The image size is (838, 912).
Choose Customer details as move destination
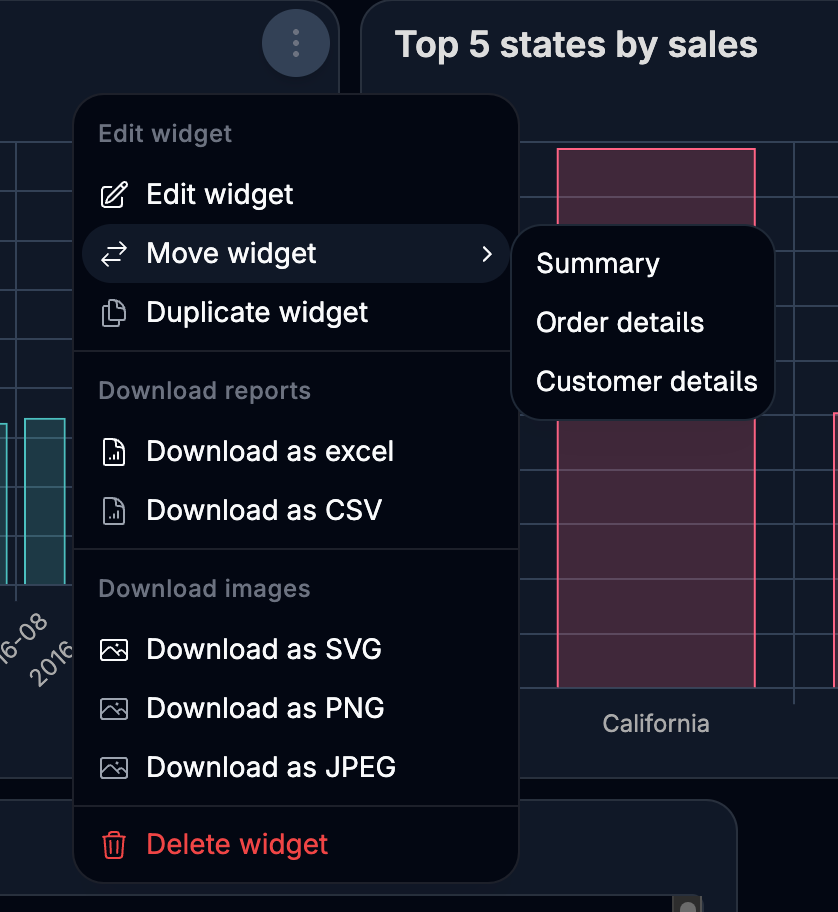[x=646, y=382]
